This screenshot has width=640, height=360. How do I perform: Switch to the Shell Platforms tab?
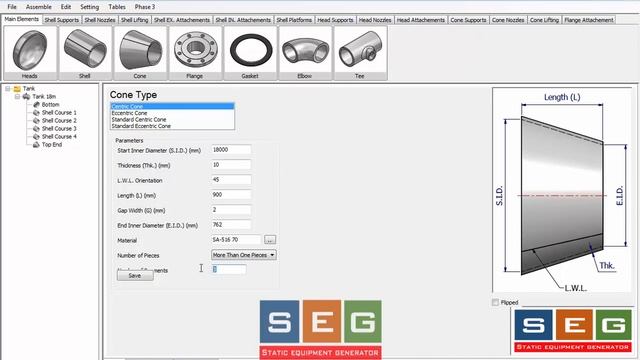pyautogui.click(x=294, y=20)
